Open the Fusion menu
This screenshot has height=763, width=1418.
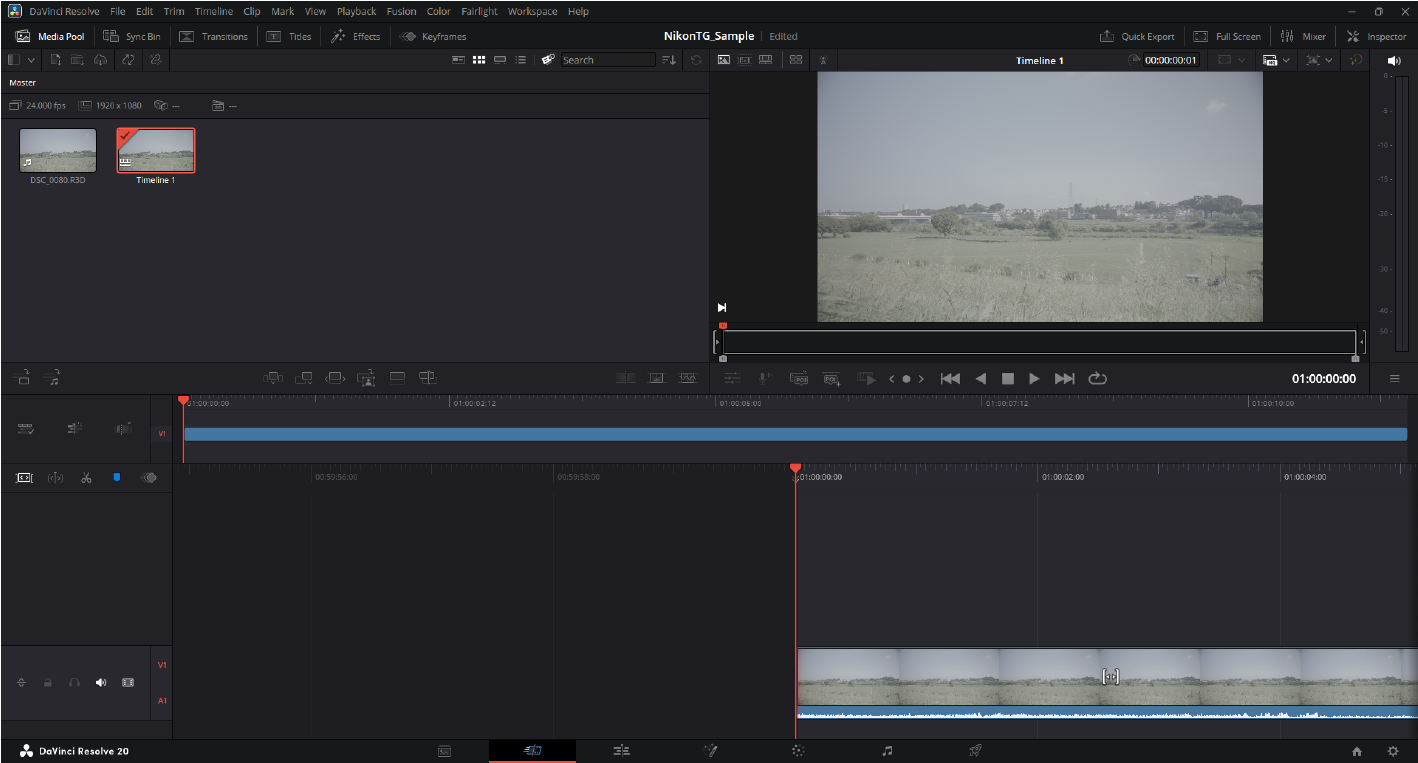point(401,11)
